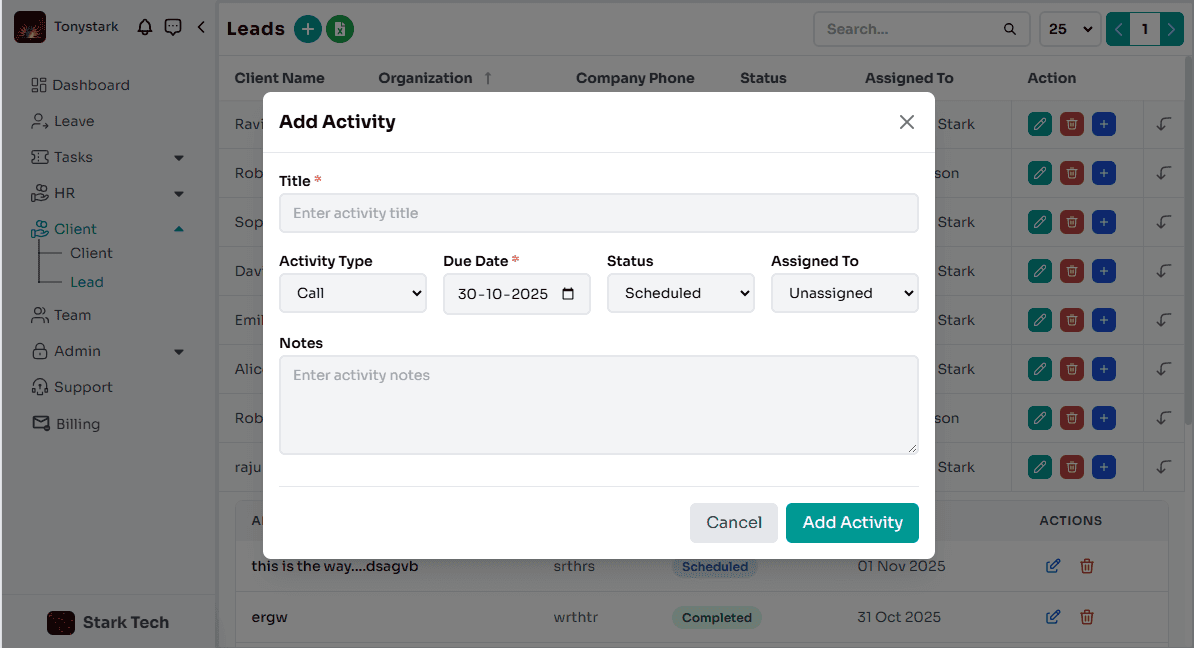The image size is (1194, 648).
Task: Click the activity Title input field
Action: (598, 213)
